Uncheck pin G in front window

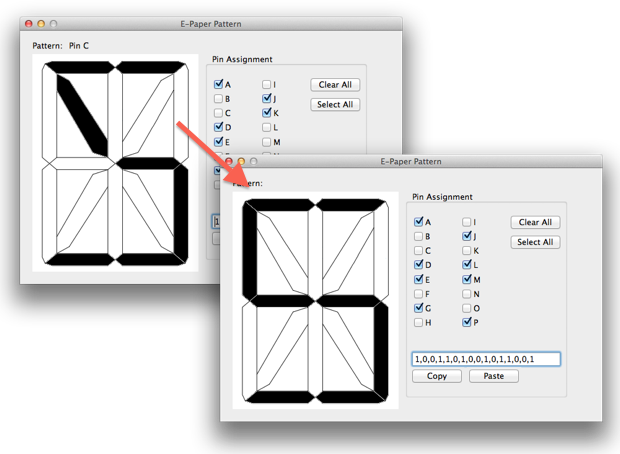point(418,308)
